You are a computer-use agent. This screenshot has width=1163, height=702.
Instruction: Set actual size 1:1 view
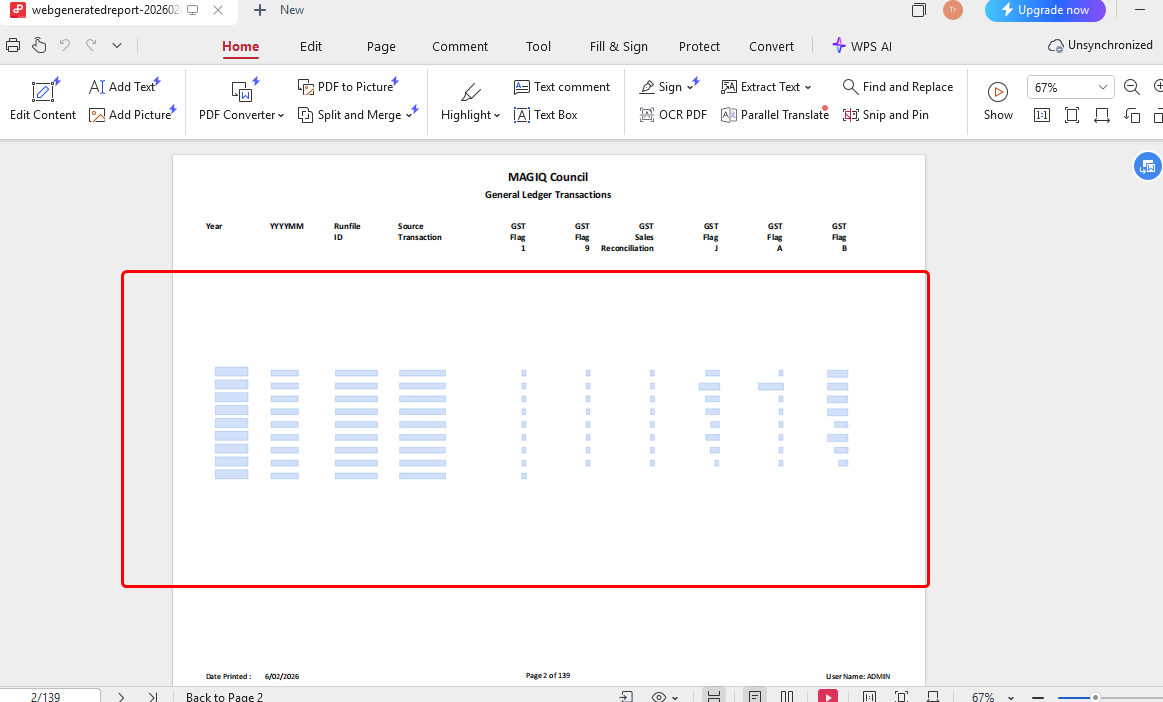tap(1041, 115)
